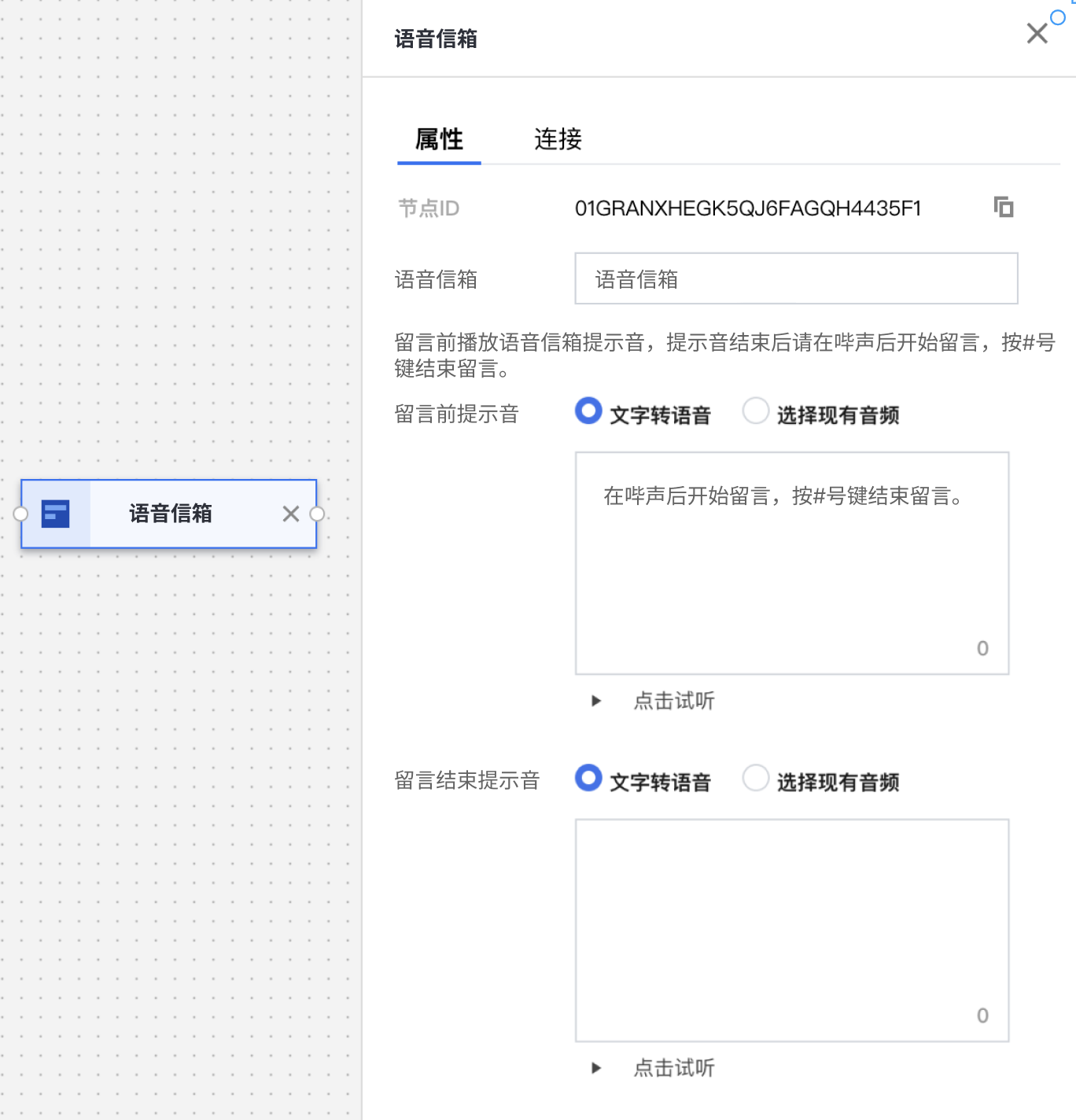
Task: Click the right output port of the 语音信箱 node
Action: pos(317,514)
